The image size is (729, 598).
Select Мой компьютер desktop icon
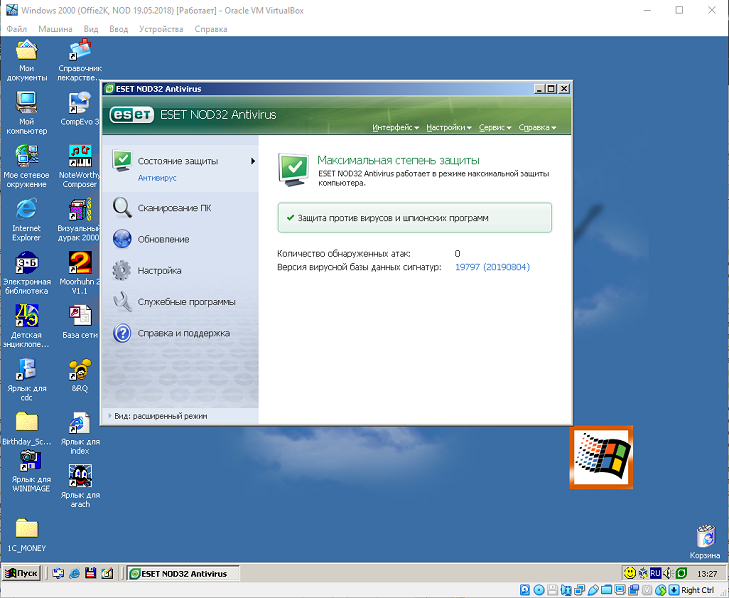click(27, 113)
